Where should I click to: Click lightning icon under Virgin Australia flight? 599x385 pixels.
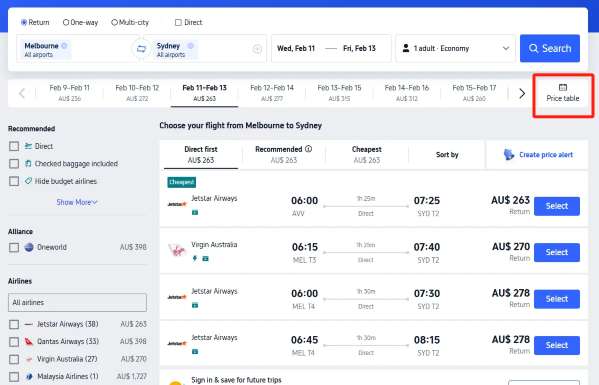[195, 259]
